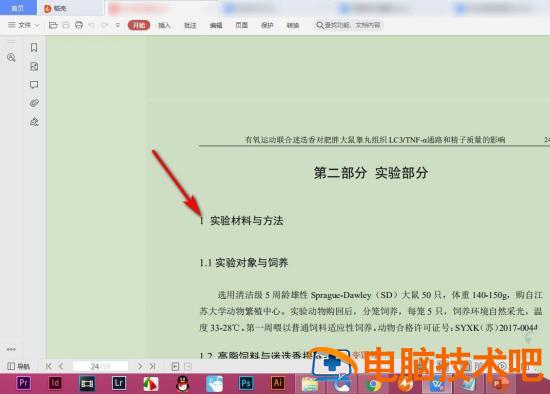The width and height of the screenshot is (550, 394).
Task: Open the comments panel in the sidebar
Action: click(34, 85)
